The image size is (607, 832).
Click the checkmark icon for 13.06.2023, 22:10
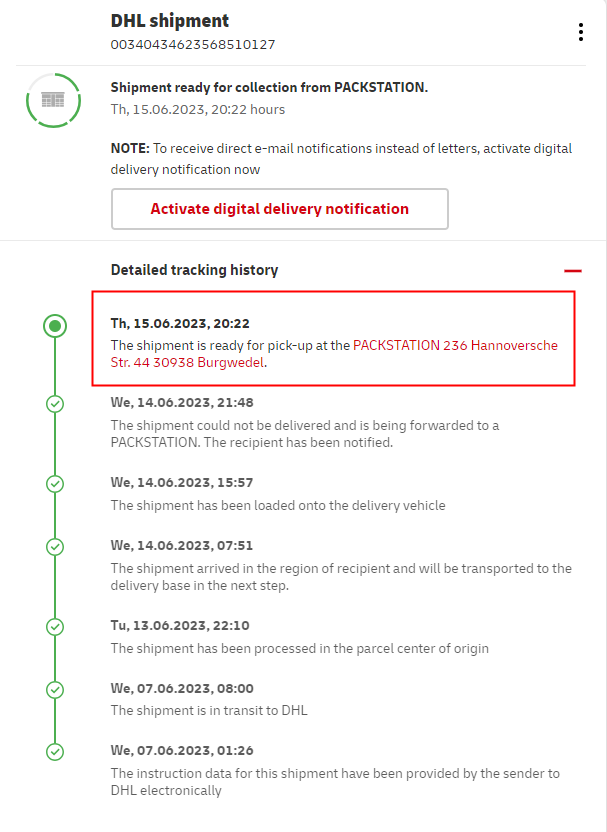click(55, 627)
